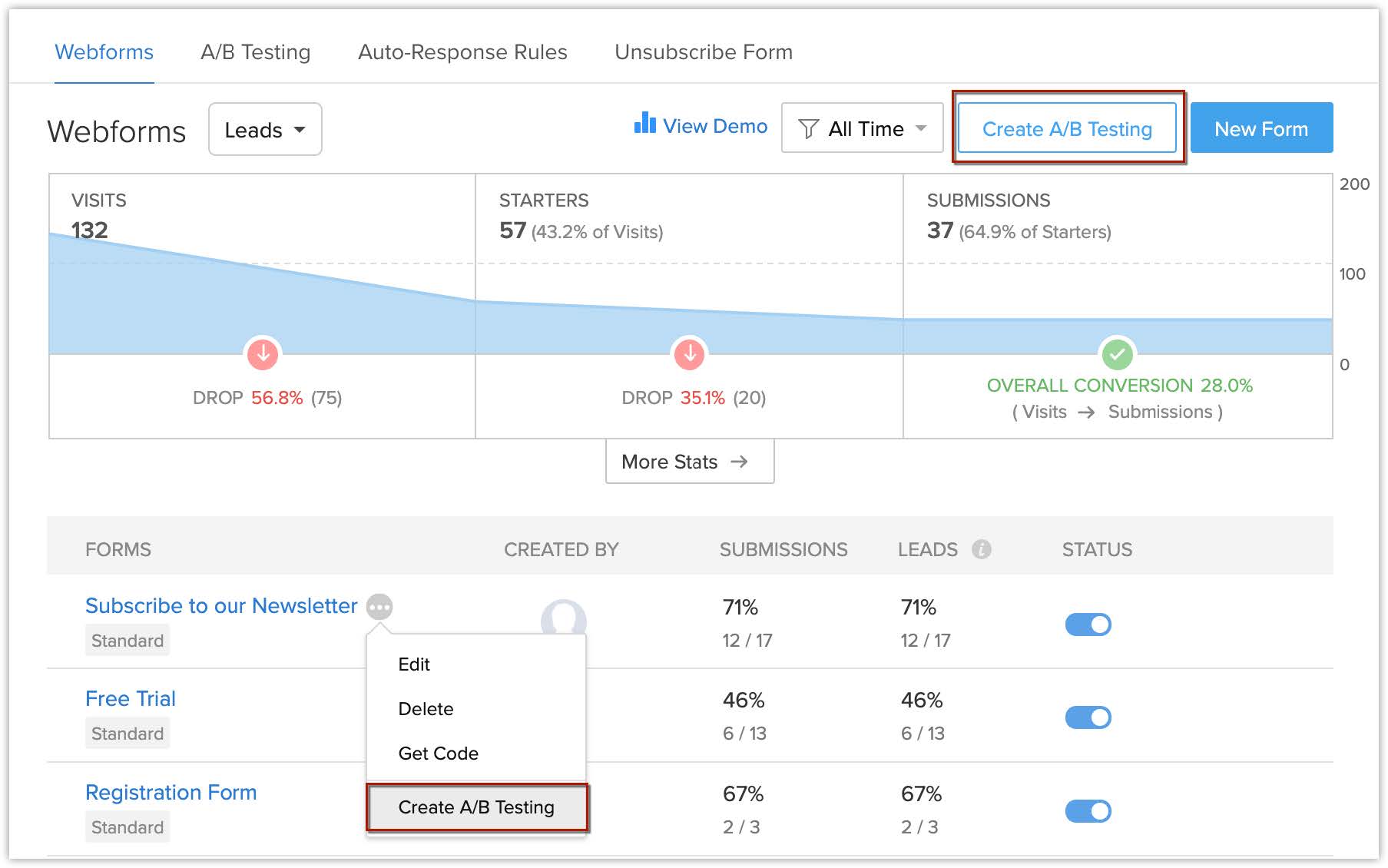
Task: Toggle the Registration Form status switch
Action: pyautogui.click(x=1088, y=811)
